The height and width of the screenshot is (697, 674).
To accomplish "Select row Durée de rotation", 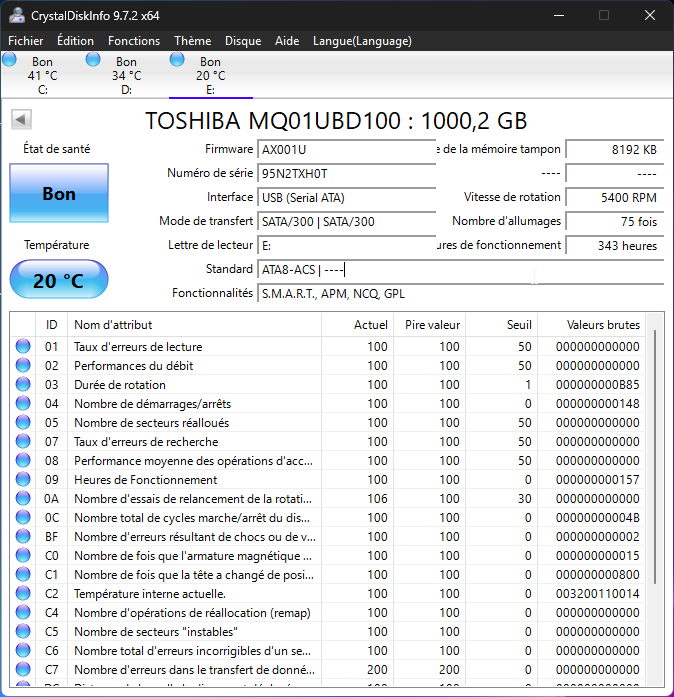I will click(328, 385).
